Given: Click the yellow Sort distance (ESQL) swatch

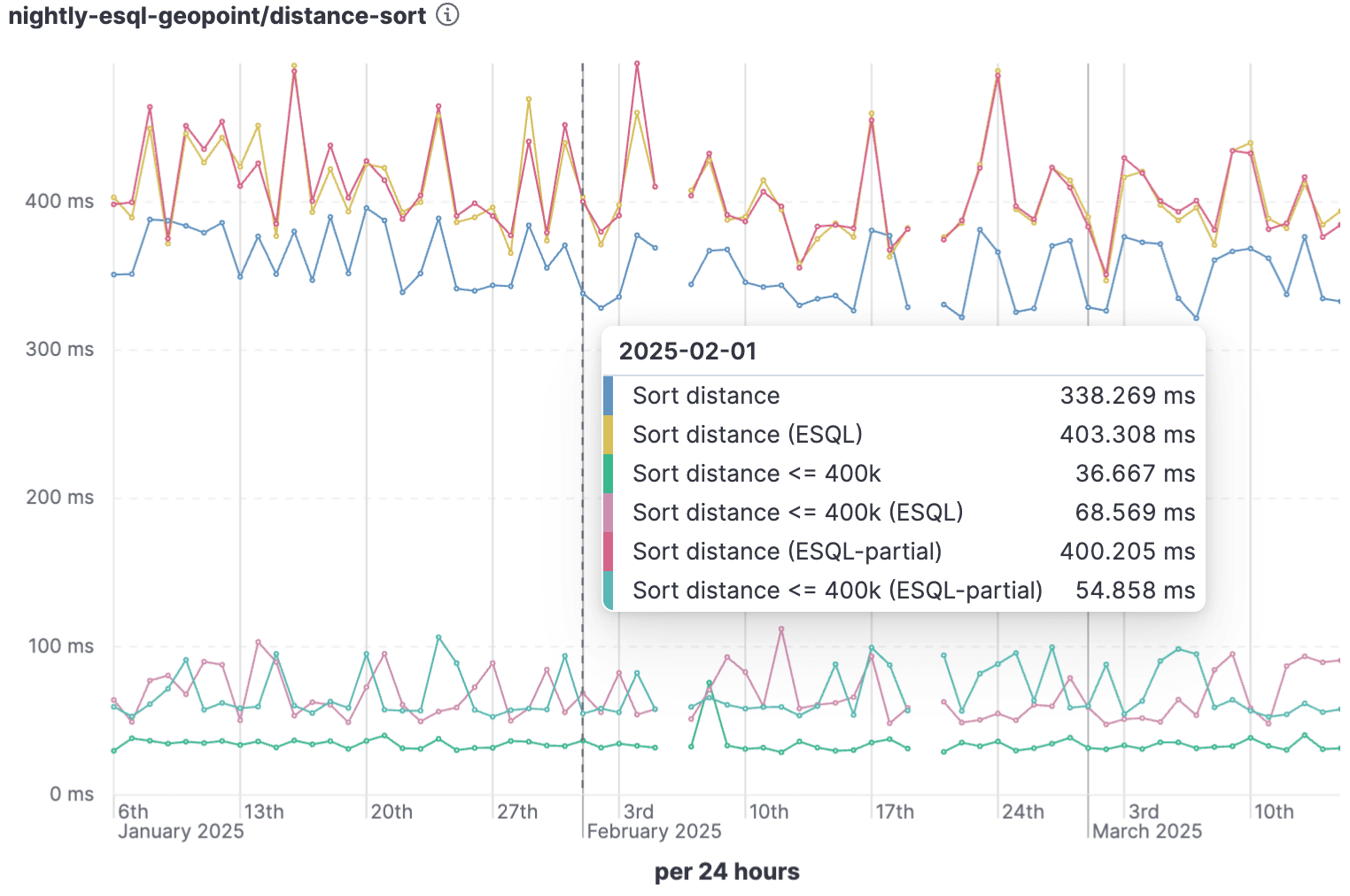Looking at the screenshot, I should [610, 434].
